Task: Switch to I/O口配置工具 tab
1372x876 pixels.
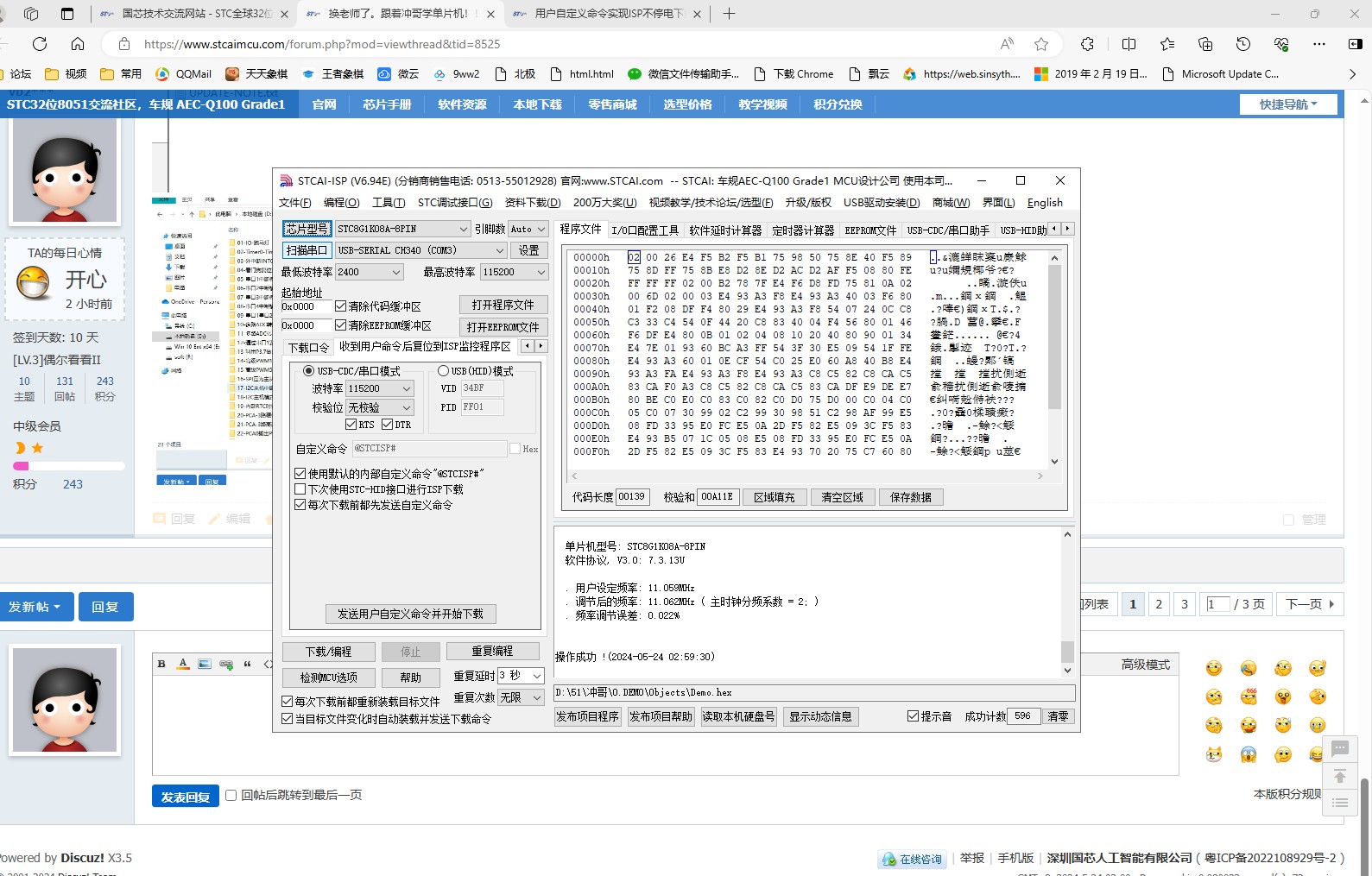Action: pos(645,230)
